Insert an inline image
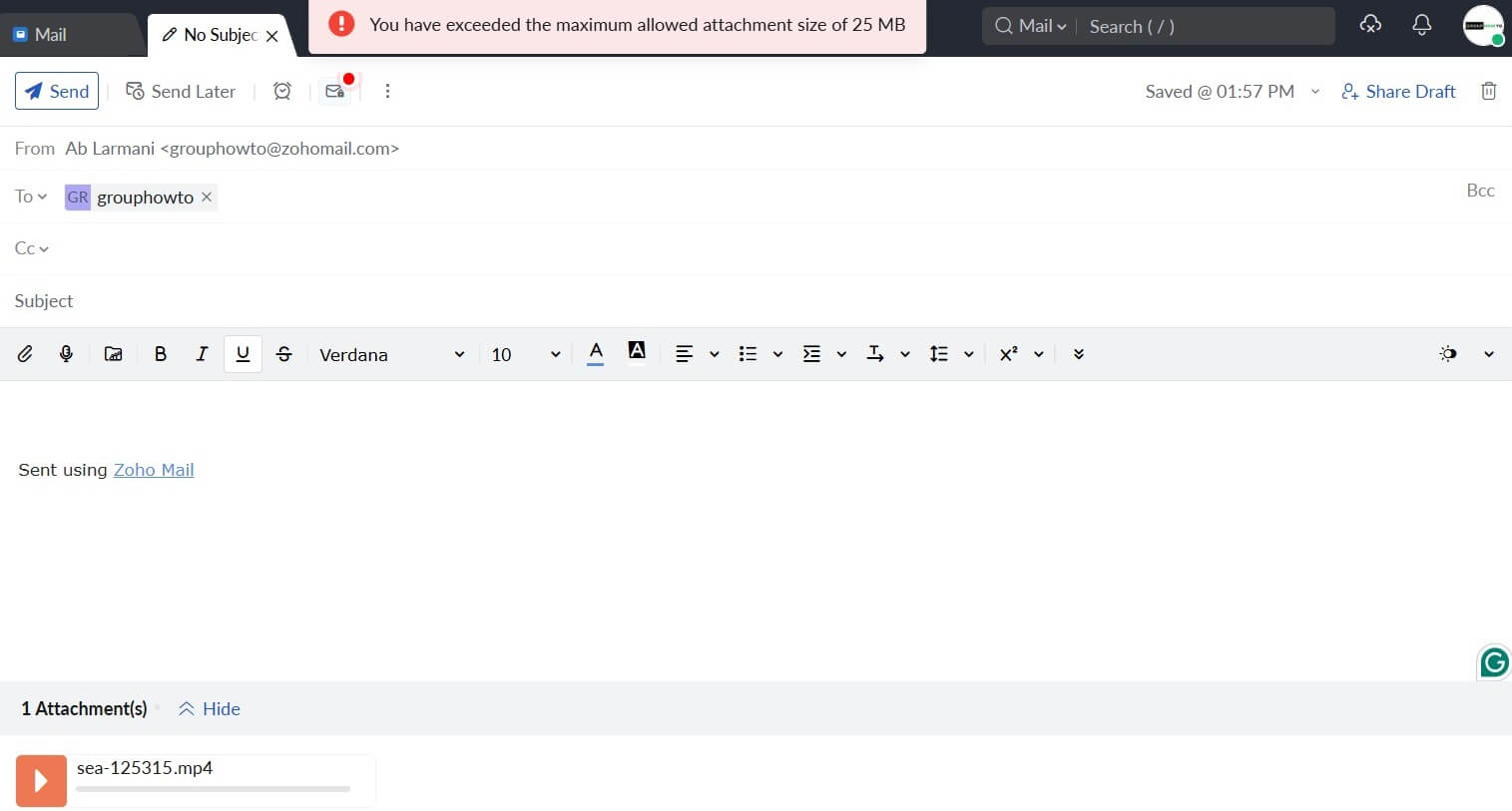 pos(113,353)
